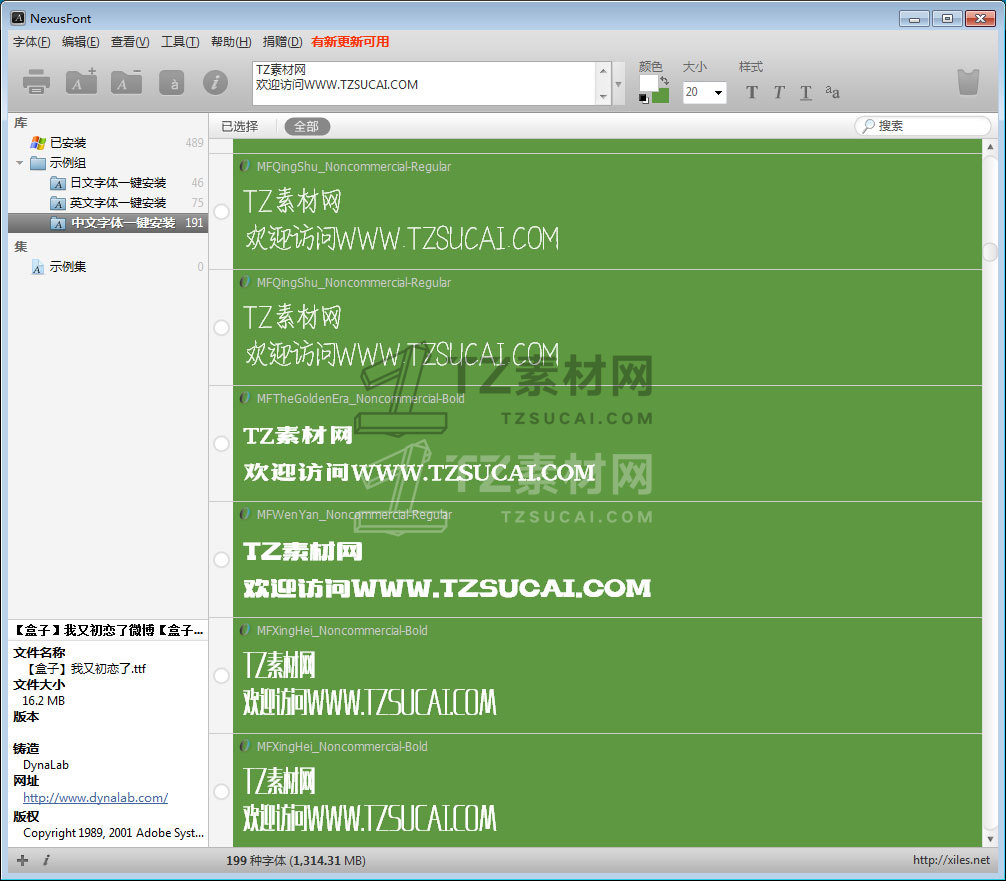Select the 已安装 library item
The width and height of the screenshot is (1006, 881).
[108, 142]
